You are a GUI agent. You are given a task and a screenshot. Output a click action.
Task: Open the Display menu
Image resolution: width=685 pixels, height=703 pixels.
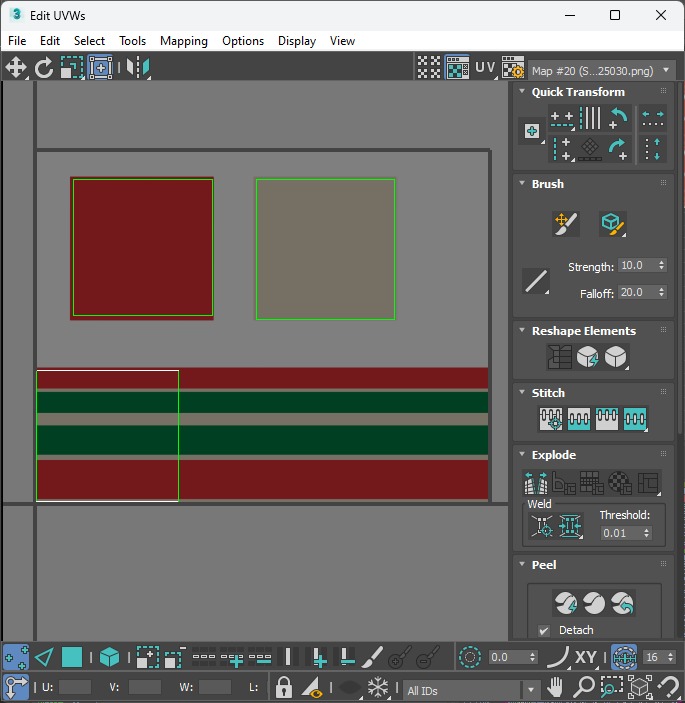tap(297, 41)
